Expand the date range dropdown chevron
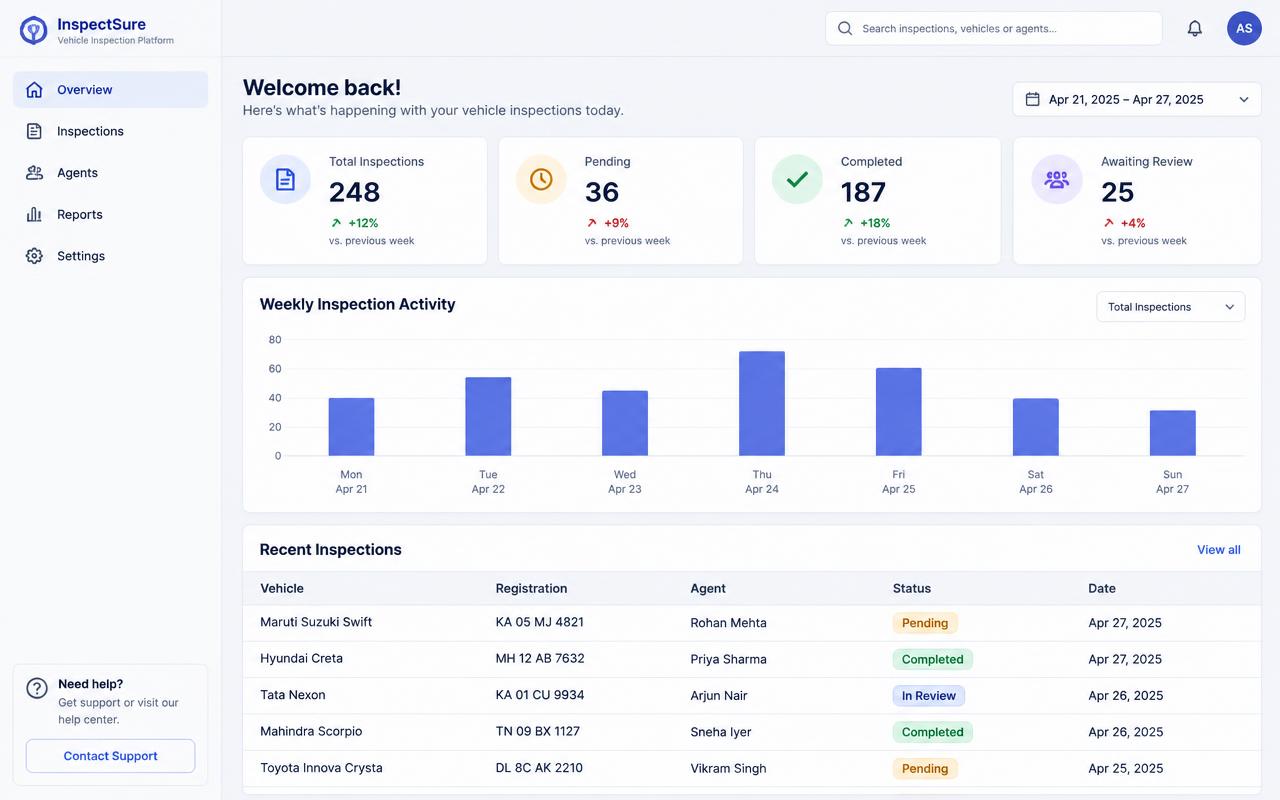This screenshot has width=1280, height=800. pyautogui.click(x=1244, y=99)
